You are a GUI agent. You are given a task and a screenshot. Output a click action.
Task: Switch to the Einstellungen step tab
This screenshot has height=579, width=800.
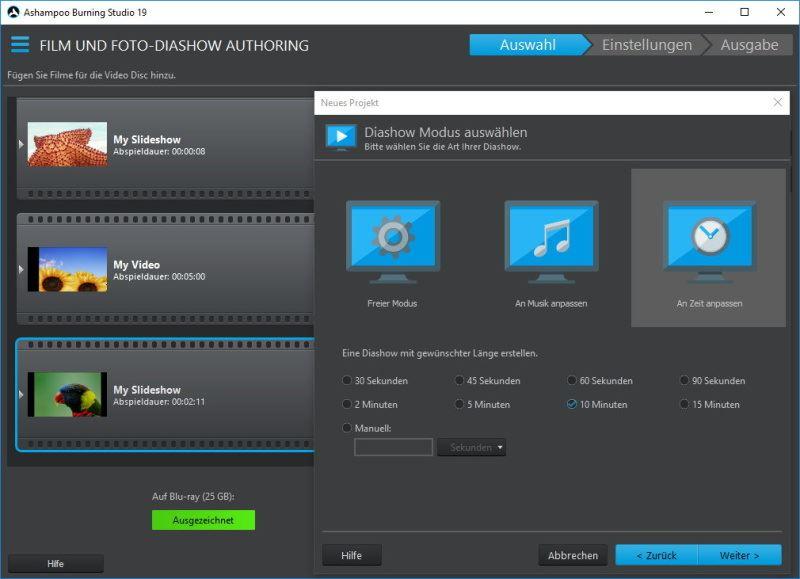coord(646,45)
